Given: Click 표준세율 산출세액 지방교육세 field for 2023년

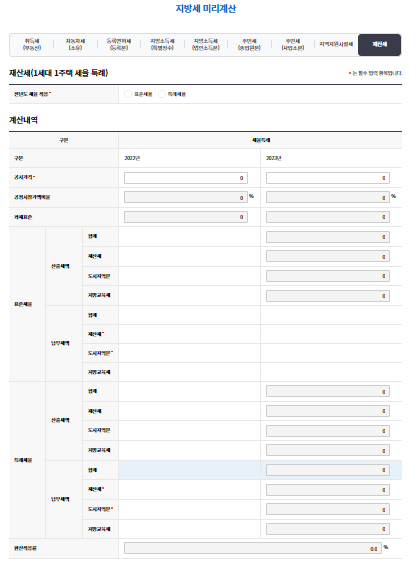Looking at the screenshot, I should (328, 296).
